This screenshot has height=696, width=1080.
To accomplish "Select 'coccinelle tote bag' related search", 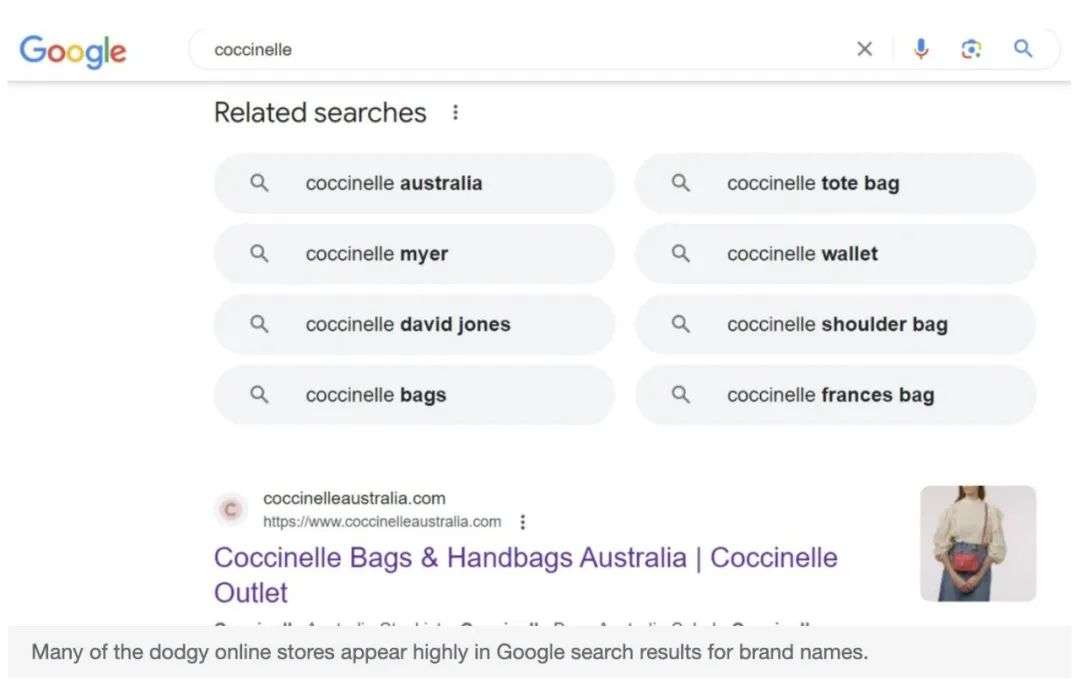I will pyautogui.click(x=835, y=183).
